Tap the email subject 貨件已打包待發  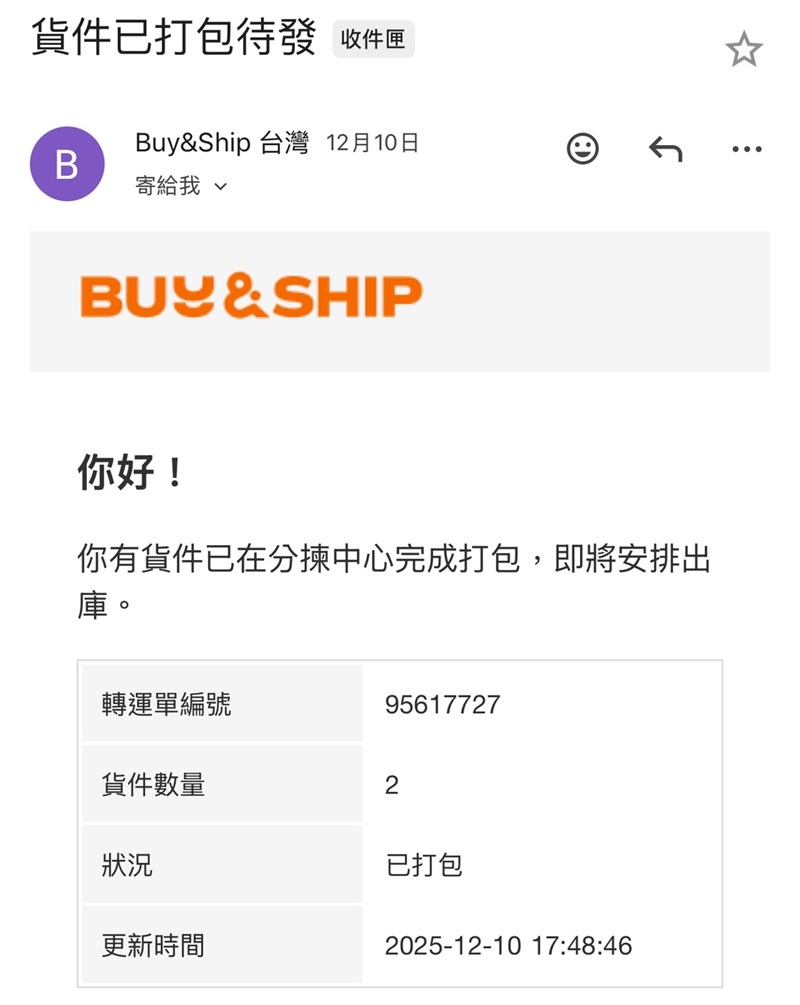coord(173,39)
